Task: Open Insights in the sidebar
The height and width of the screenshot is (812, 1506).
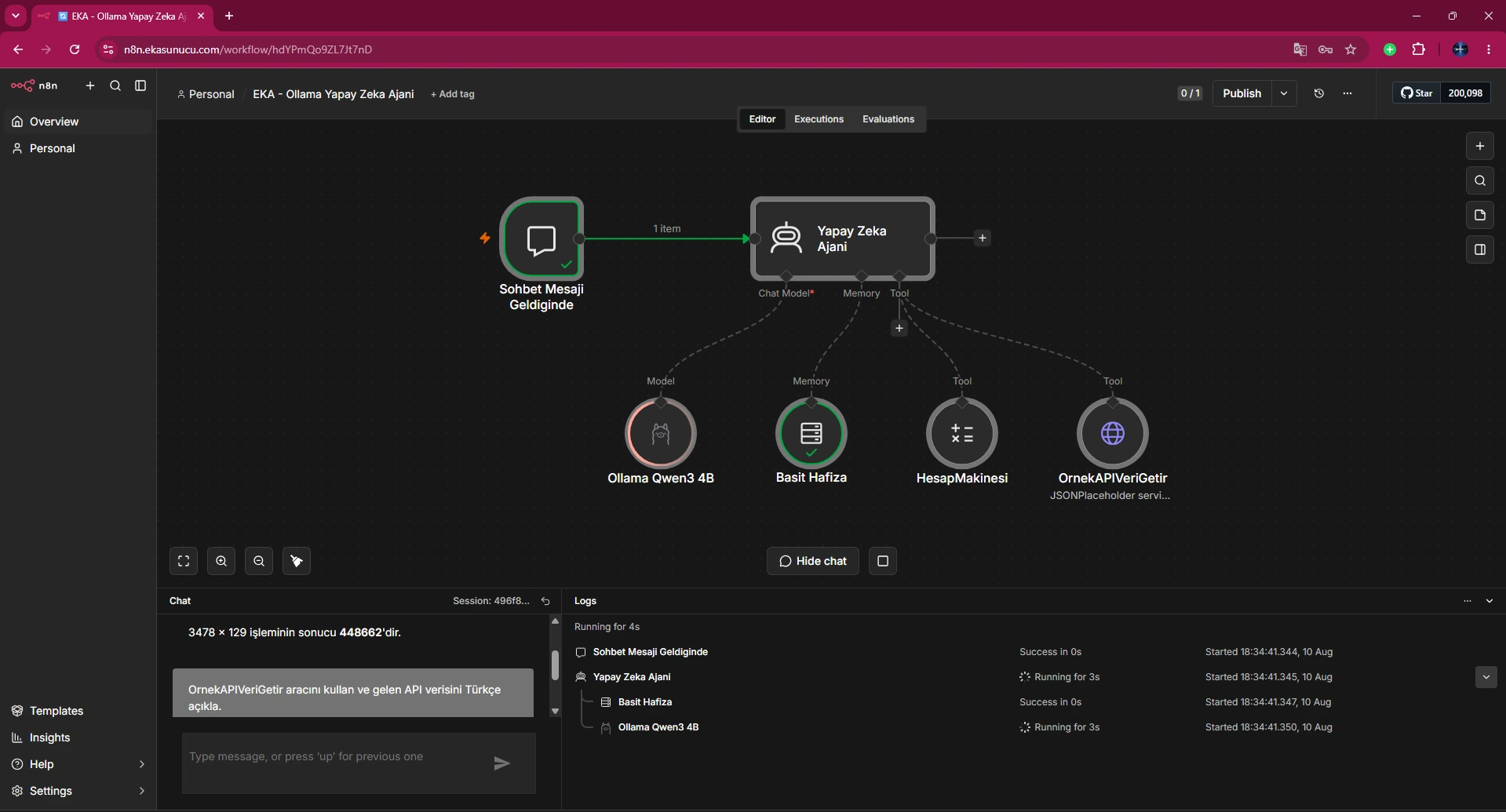Action: coord(78,737)
